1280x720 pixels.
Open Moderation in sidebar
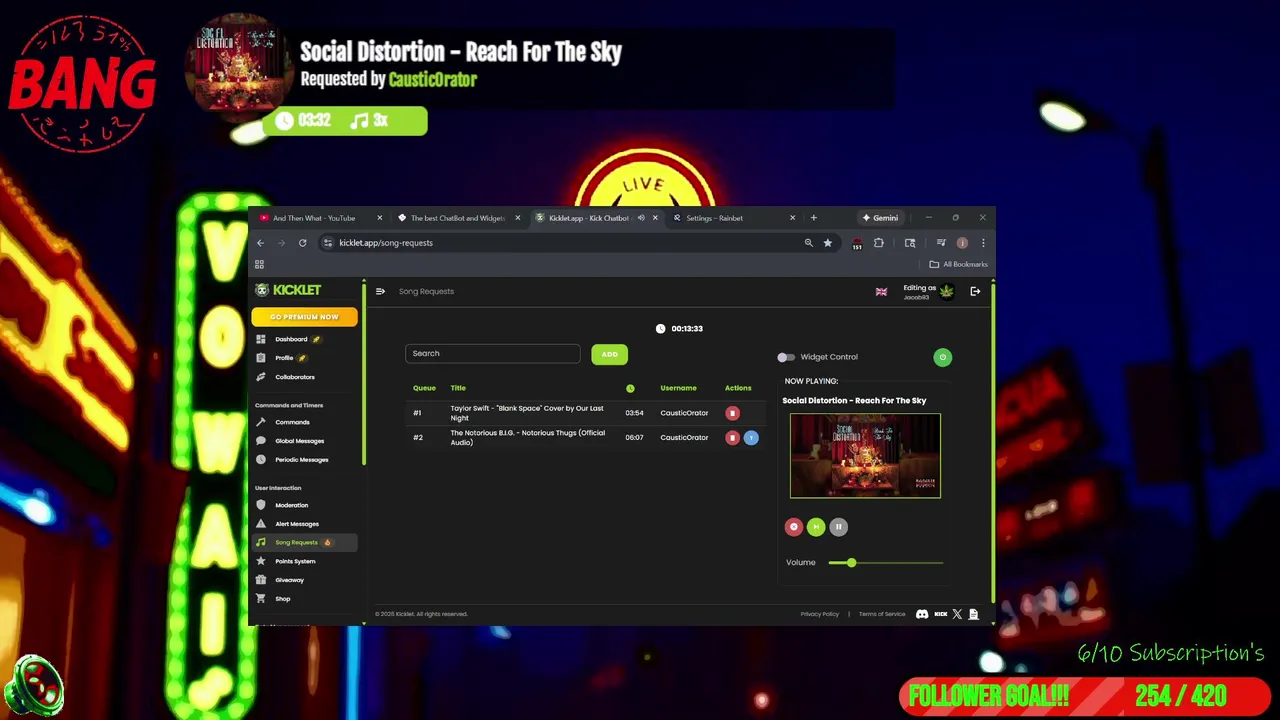tap(291, 505)
